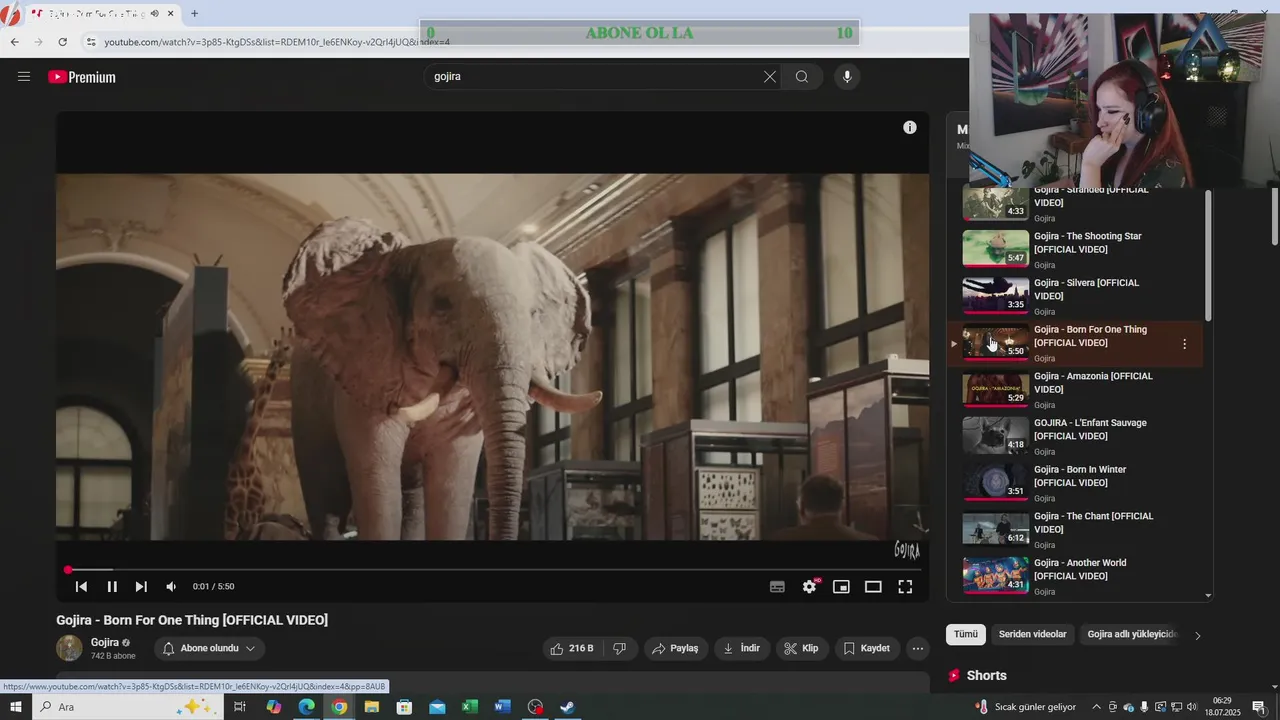Open Microsoft Edge from taskbar
1280x720 pixels.
click(306, 707)
